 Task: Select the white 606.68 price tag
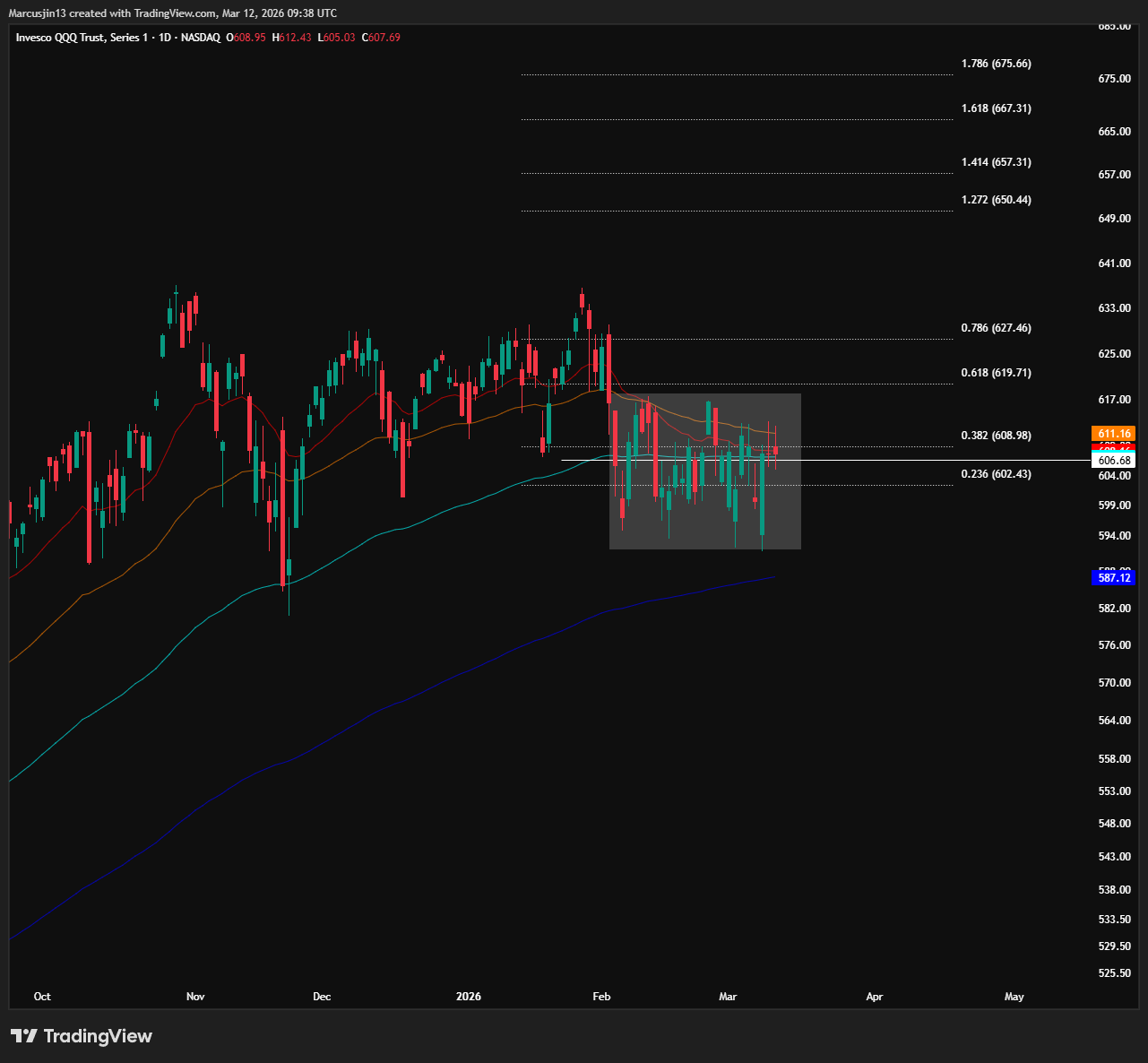point(1113,460)
